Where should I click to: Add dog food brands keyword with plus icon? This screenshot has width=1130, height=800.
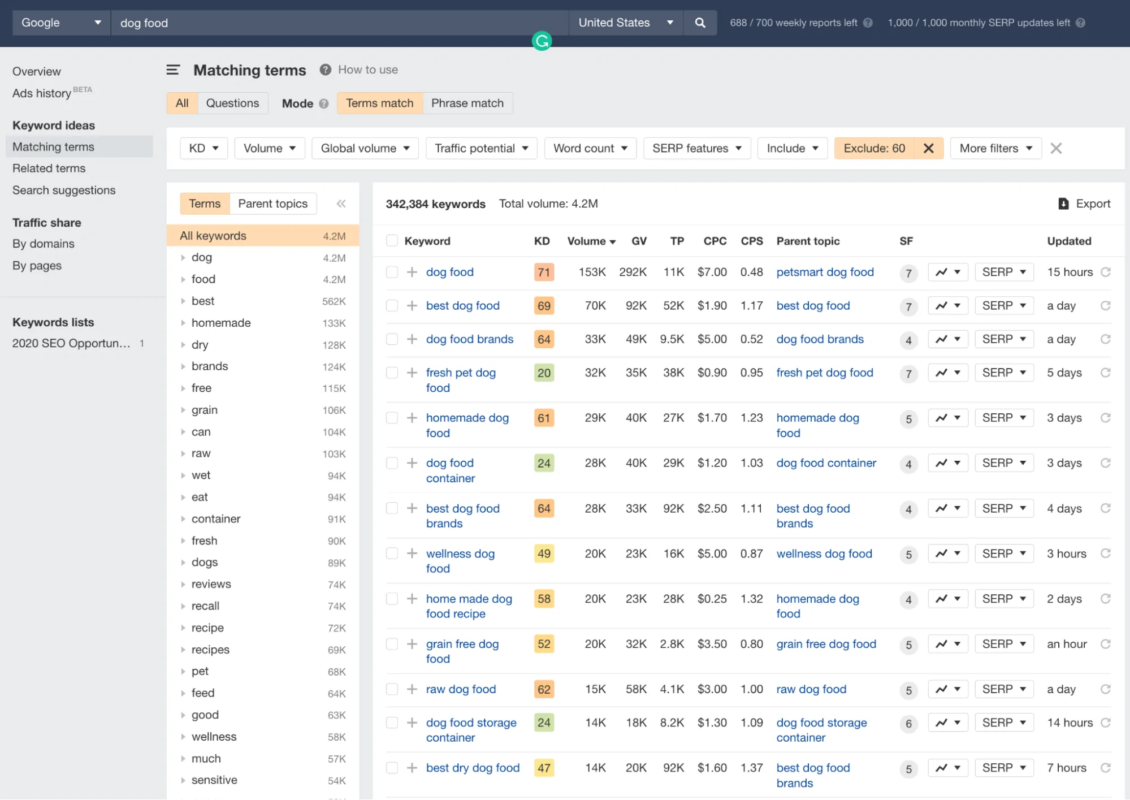pos(411,339)
